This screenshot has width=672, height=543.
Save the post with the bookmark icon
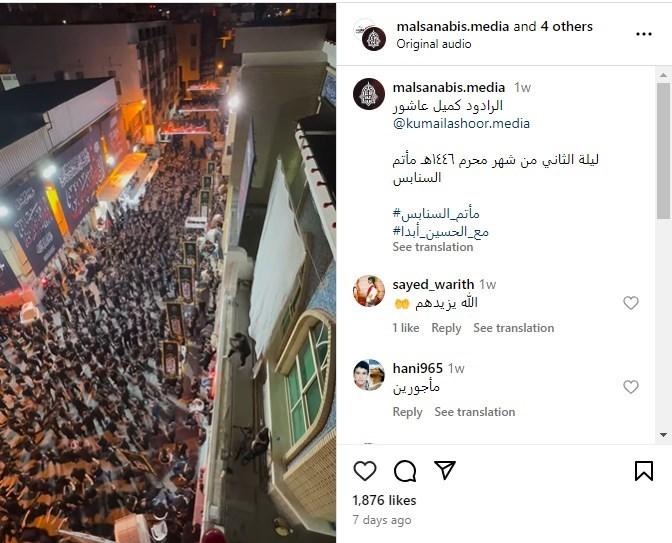(x=643, y=471)
